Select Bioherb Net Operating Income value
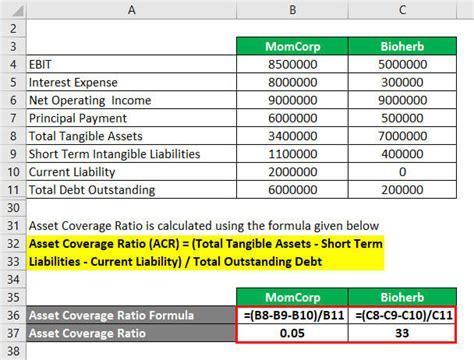Screen dimensions: 474x360 point(402,100)
